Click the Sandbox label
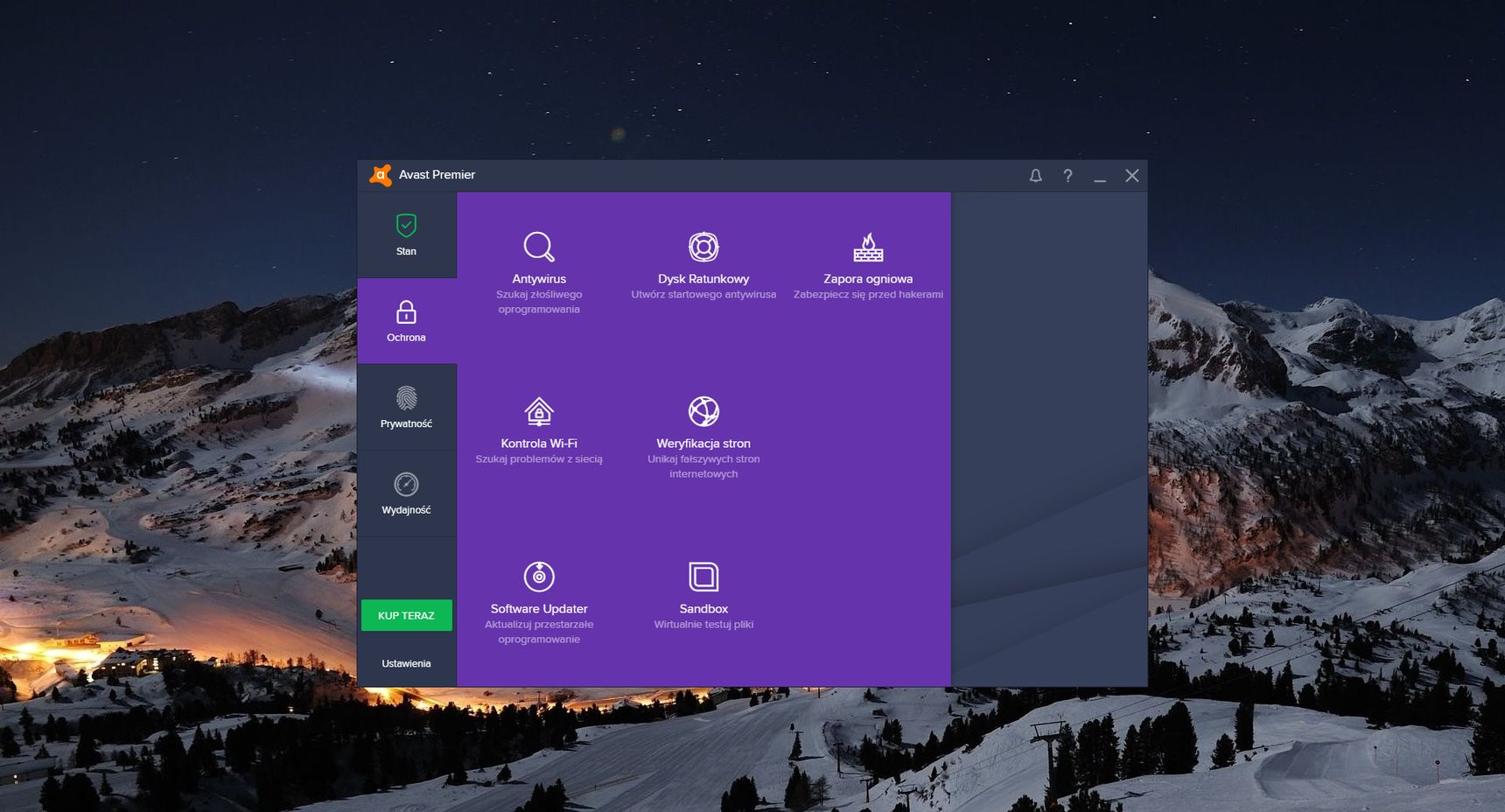The width and height of the screenshot is (1505, 812). pyautogui.click(x=703, y=609)
